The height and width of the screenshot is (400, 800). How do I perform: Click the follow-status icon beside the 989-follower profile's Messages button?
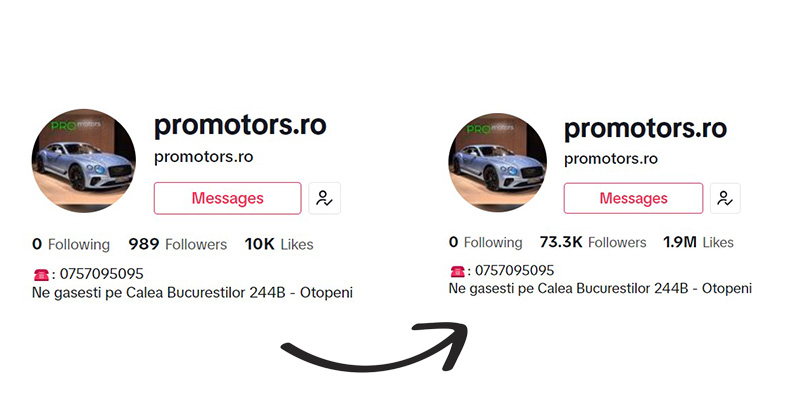(x=324, y=198)
